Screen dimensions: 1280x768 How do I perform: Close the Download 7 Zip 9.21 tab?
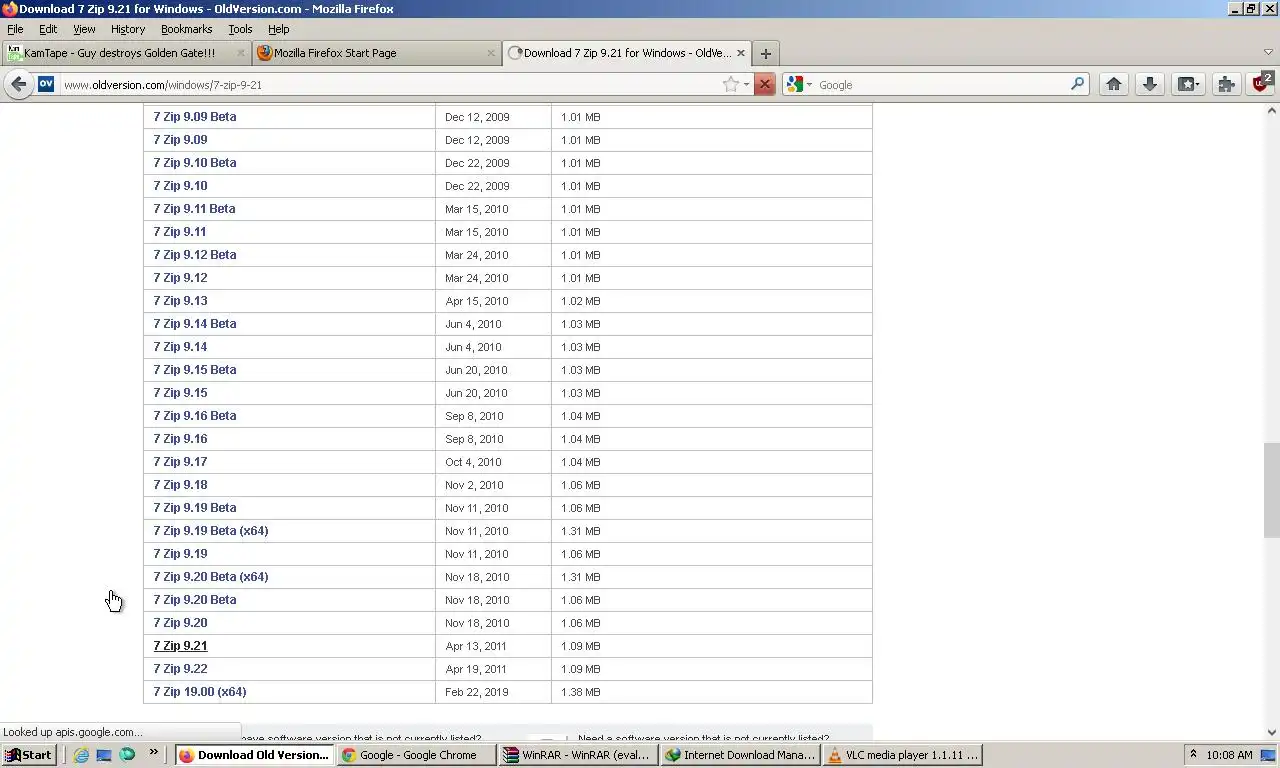(741, 53)
